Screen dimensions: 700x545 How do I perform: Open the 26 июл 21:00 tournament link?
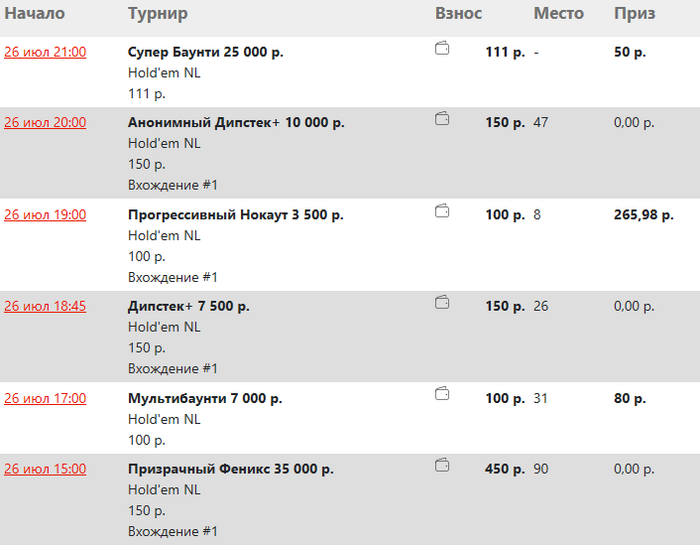tap(45, 52)
